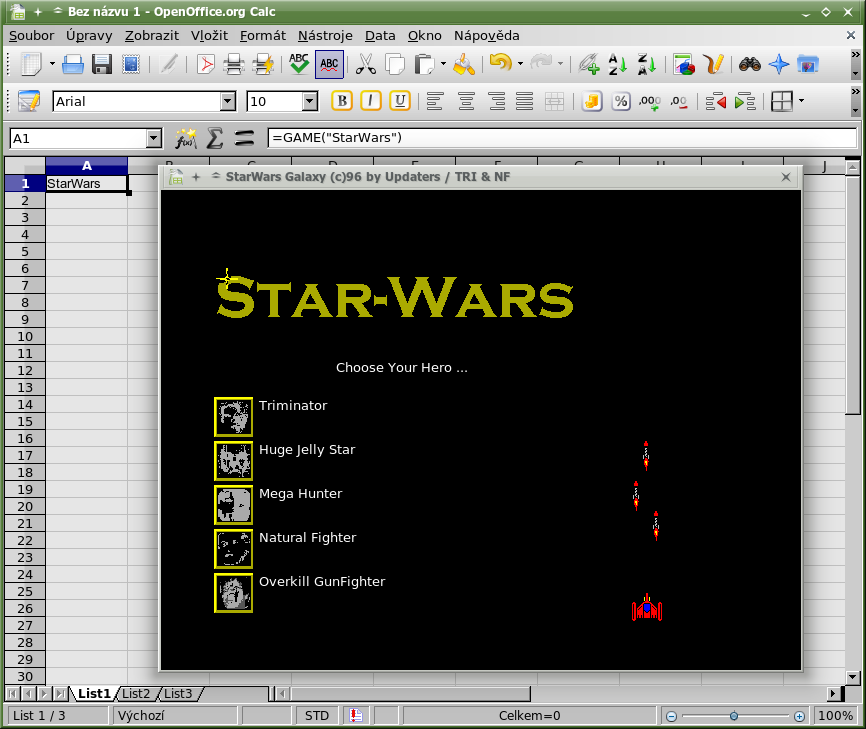Open the Styles and Formatting icon
866x729 pixels.
point(29,101)
